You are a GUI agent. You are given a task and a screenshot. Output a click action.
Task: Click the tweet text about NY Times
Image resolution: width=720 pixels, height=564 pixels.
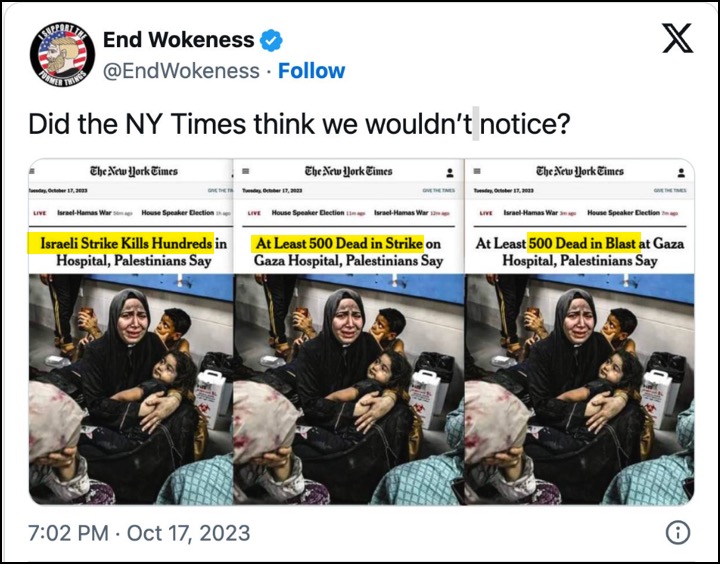click(x=299, y=124)
